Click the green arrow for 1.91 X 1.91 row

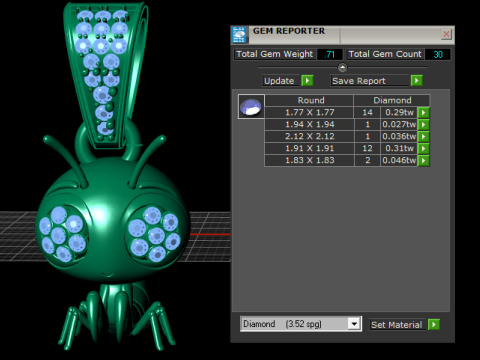point(423,148)
